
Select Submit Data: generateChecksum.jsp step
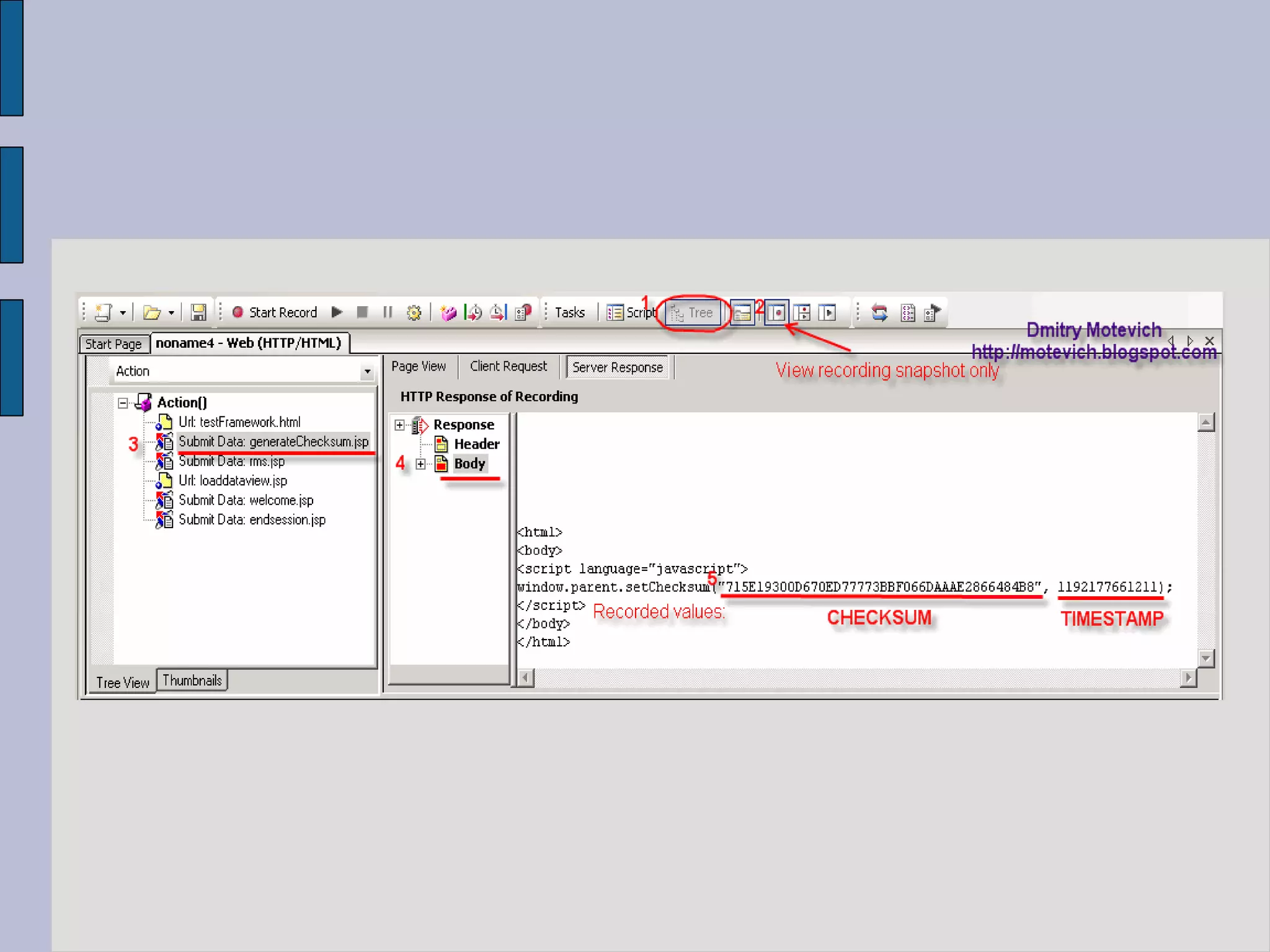tap(273, 442)
